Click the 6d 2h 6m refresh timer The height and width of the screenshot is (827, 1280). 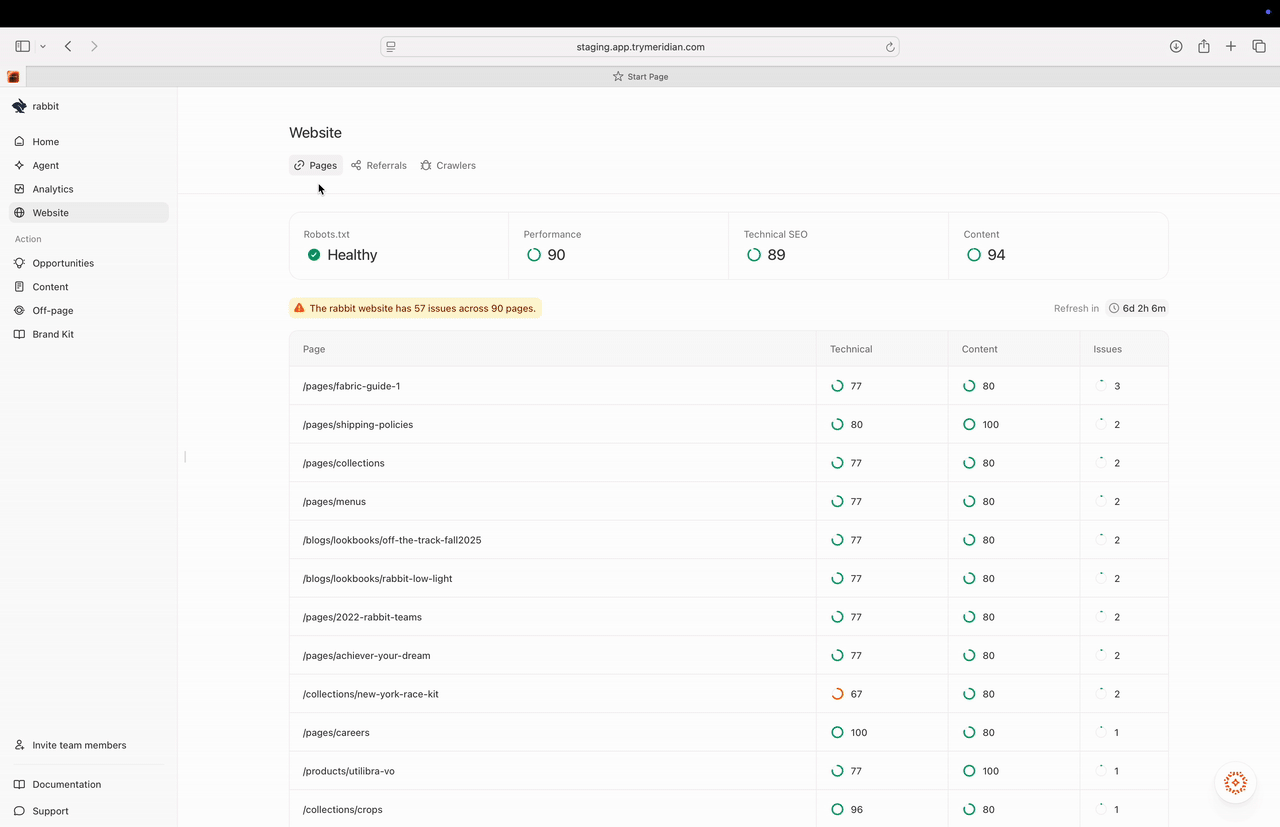(x=1138, y=308)
